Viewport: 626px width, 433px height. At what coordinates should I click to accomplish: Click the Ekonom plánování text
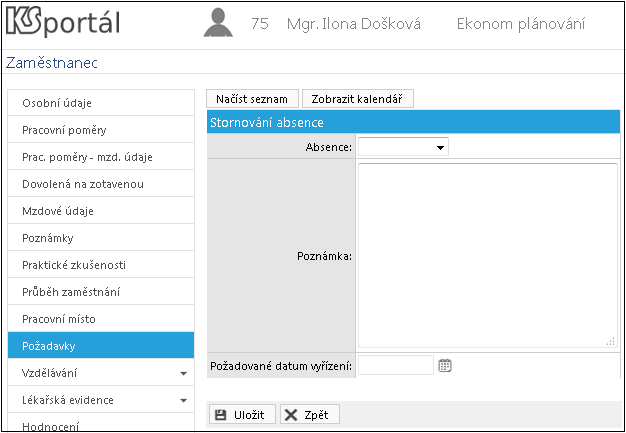coord(521,24)
